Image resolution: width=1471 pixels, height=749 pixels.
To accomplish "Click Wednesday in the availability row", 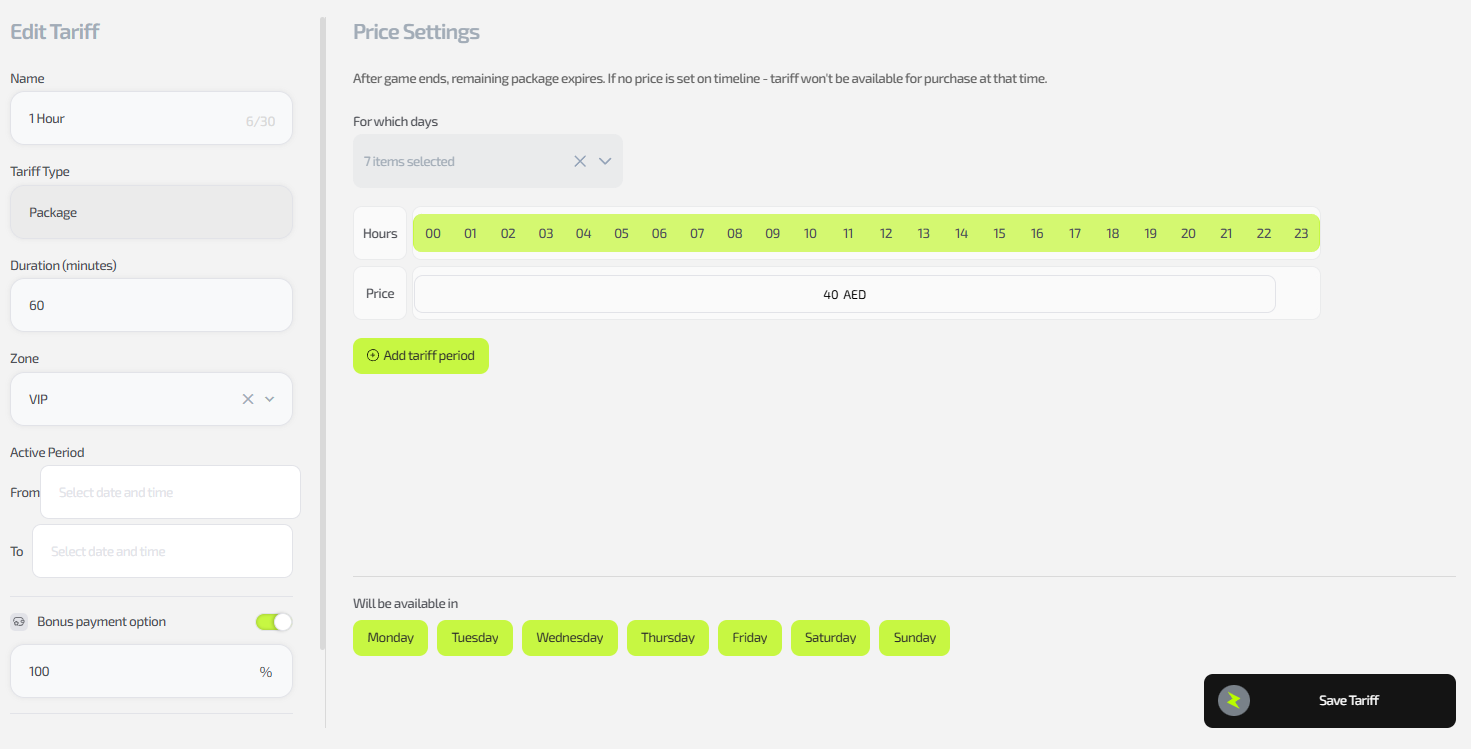I will click(569, 638).
